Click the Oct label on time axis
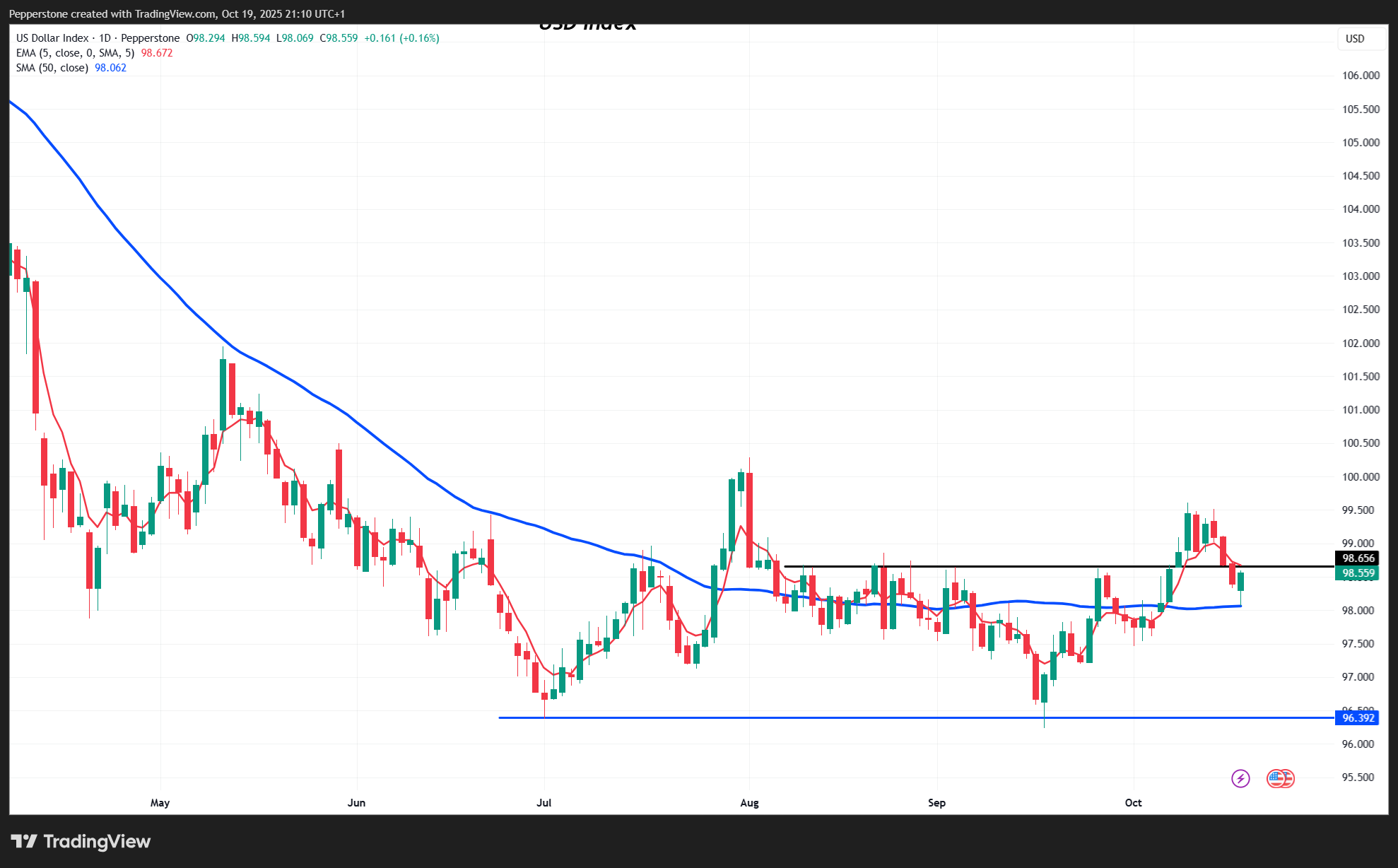The image size is (1398, 868). 1133,803
